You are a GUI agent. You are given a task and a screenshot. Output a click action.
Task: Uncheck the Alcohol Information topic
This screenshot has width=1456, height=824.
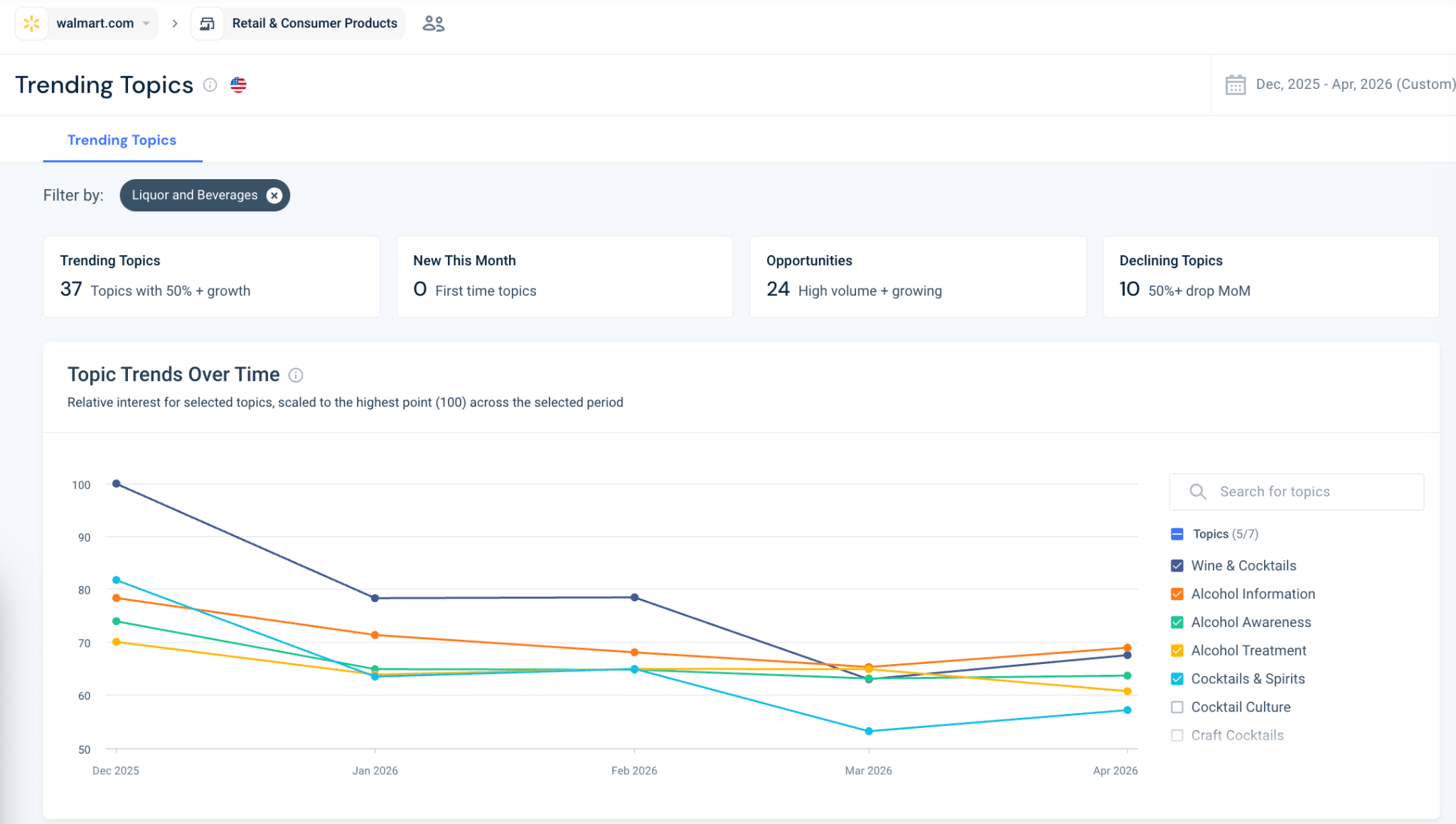point(1177,594)
